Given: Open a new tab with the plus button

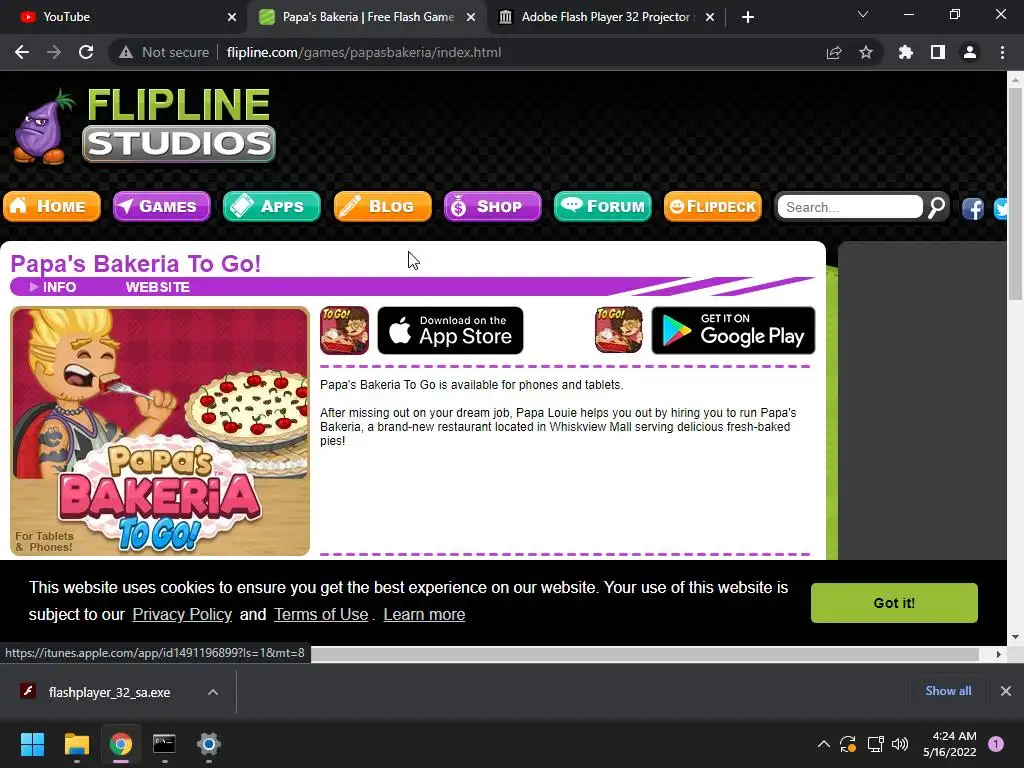Looking at the screenshot, I should click(748, 17).
